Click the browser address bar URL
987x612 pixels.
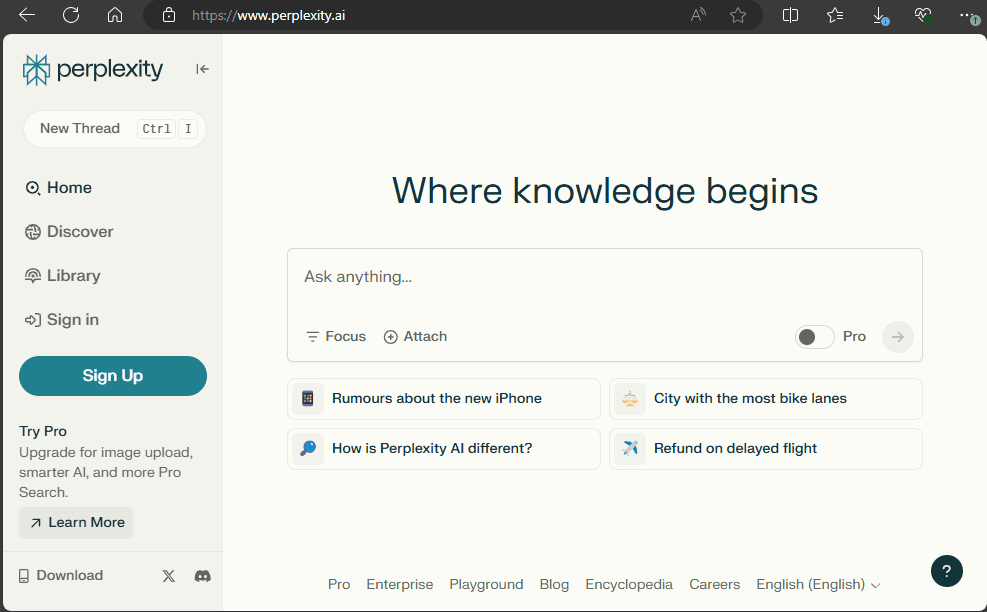click(269, 15)
